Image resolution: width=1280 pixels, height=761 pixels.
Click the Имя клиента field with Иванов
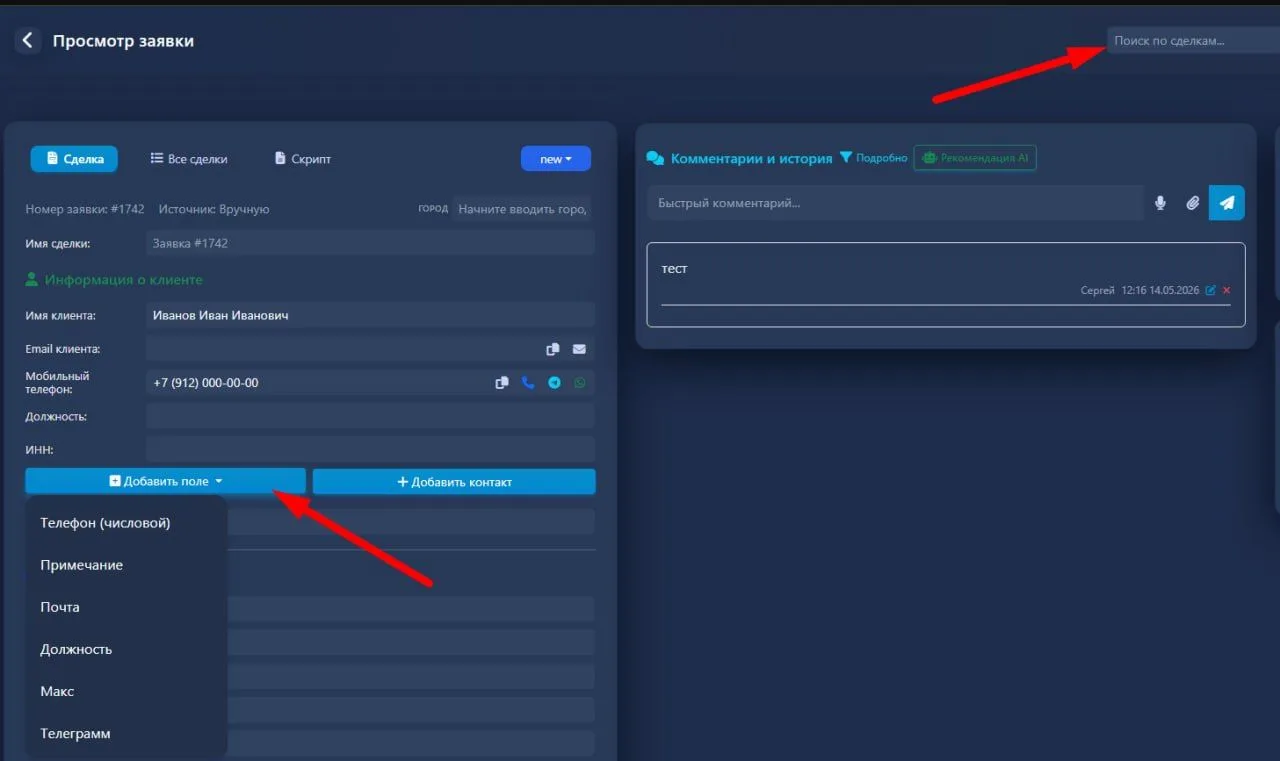click(370, 315)
